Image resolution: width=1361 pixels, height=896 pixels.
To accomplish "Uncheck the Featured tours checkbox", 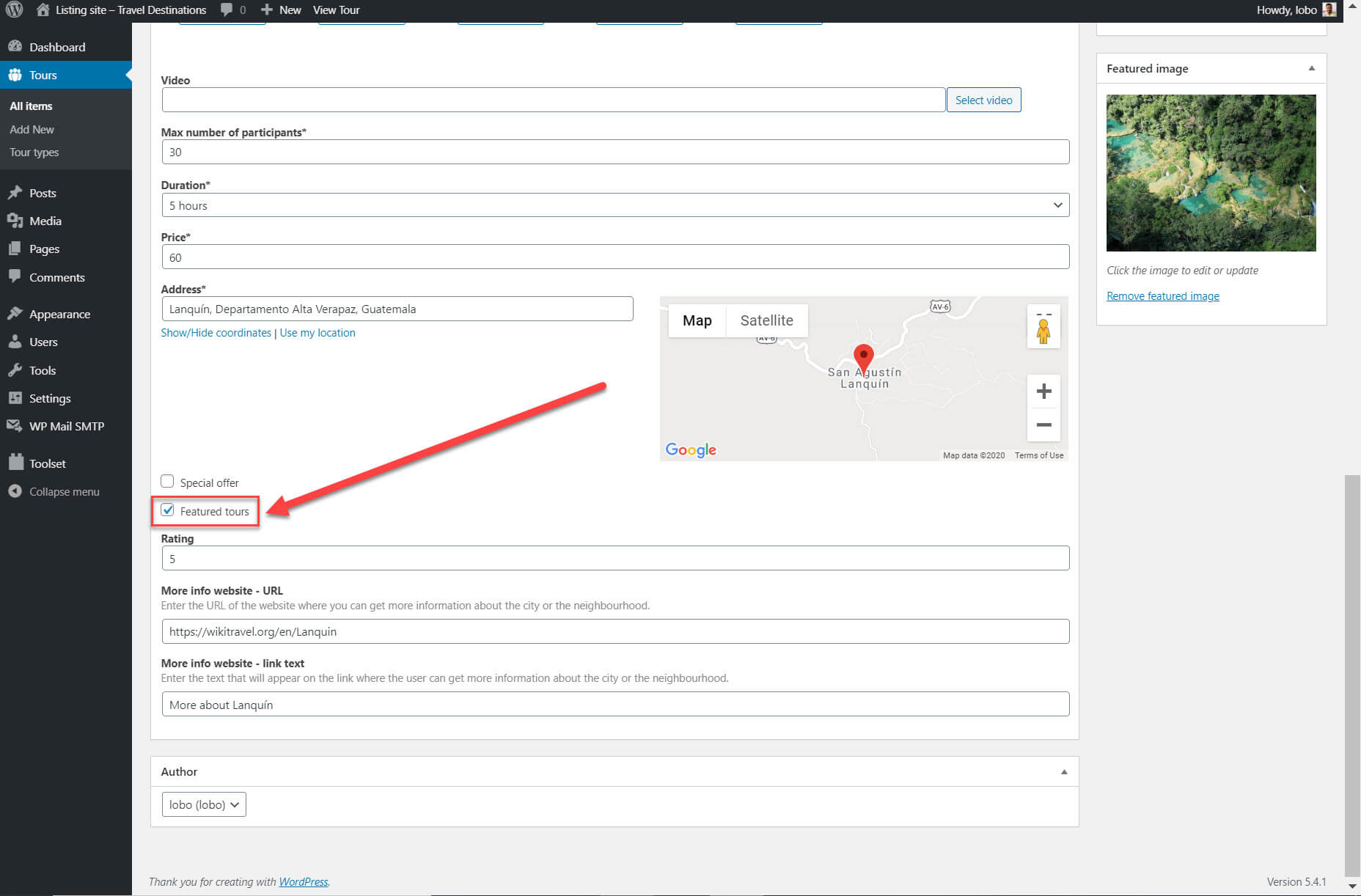I will point(167,510).
